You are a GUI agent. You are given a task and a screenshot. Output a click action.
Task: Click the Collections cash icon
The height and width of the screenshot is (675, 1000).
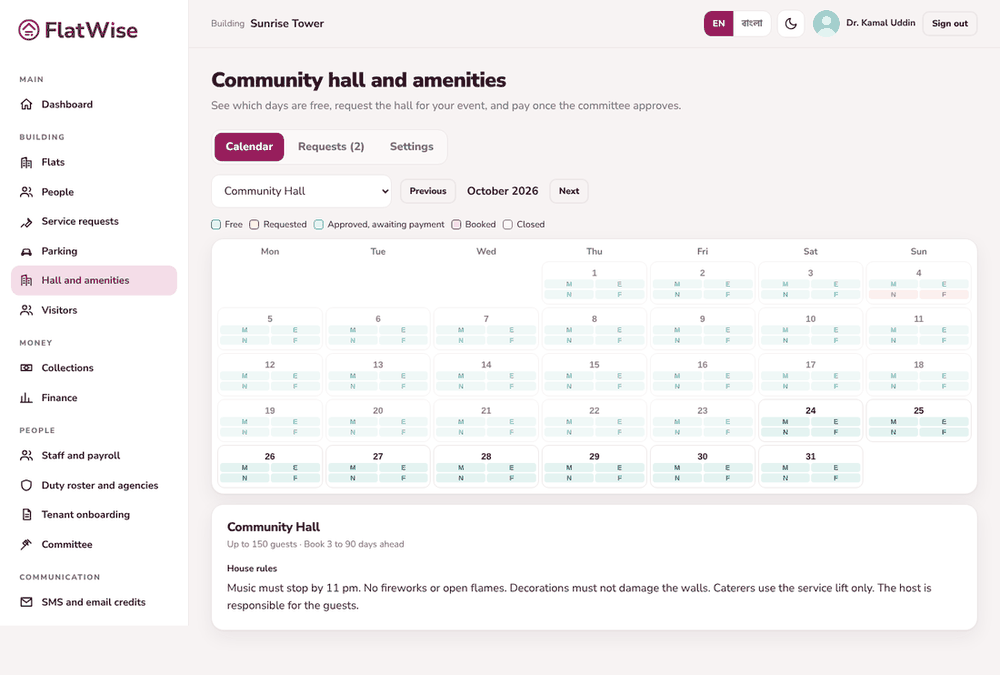pos(26,368)
